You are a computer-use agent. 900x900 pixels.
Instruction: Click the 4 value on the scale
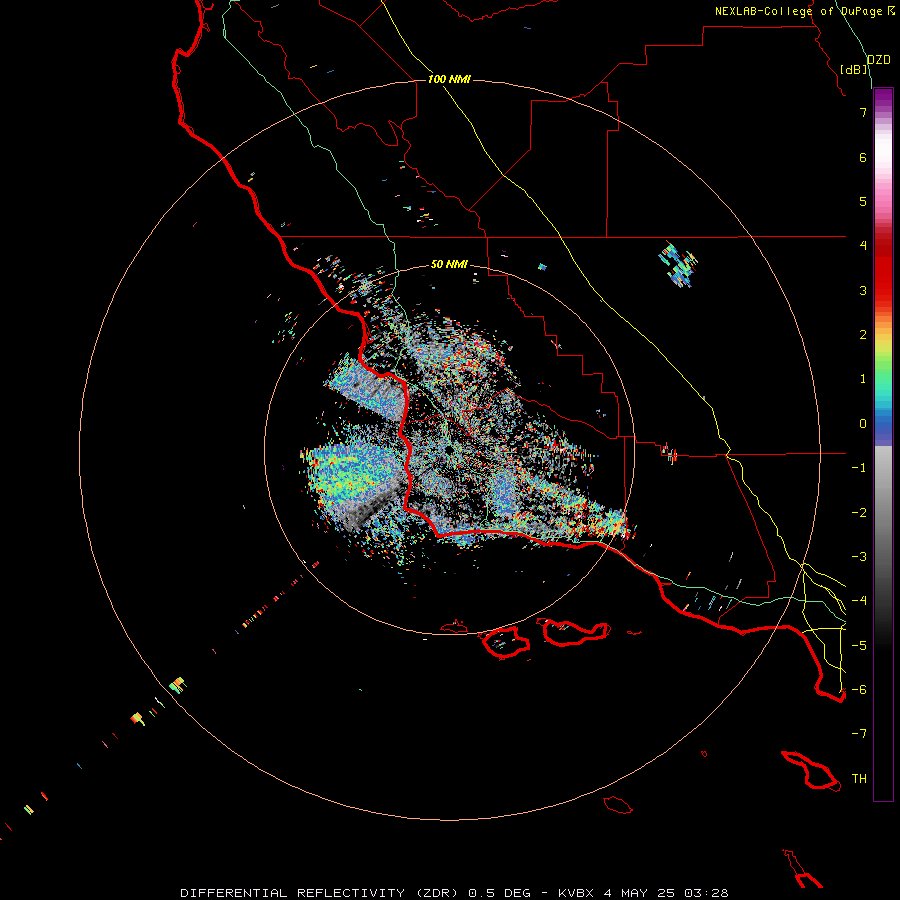pyautogui.click(x=863, y=246)
